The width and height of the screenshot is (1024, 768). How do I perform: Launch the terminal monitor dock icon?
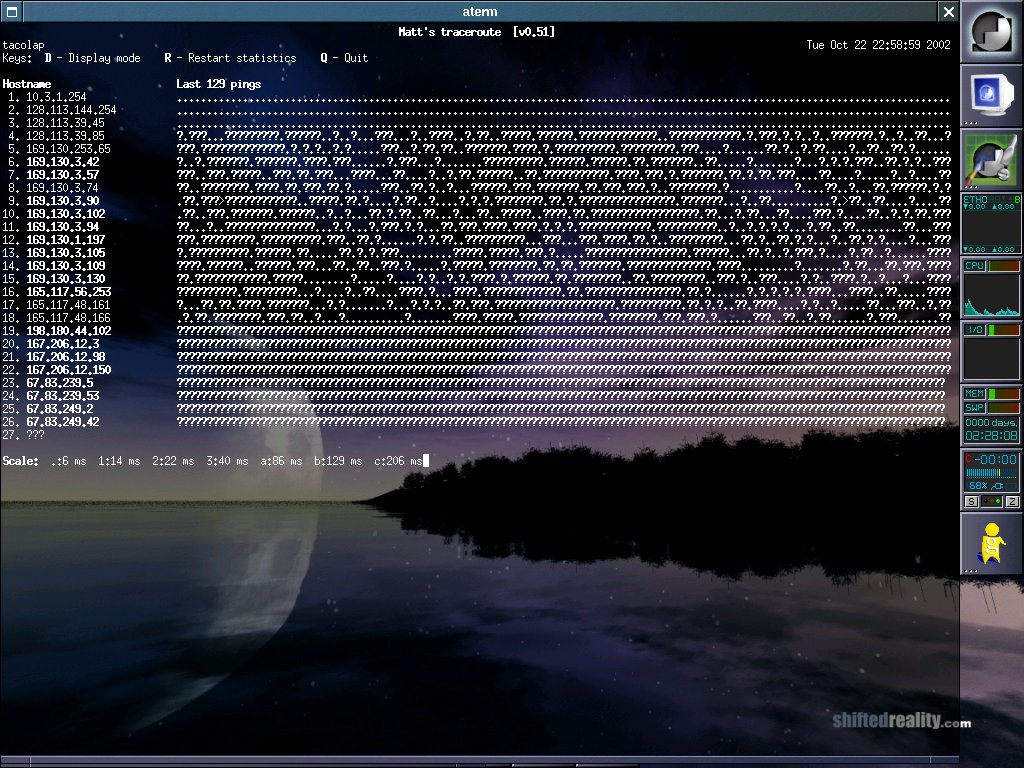[x=991, y=96]
